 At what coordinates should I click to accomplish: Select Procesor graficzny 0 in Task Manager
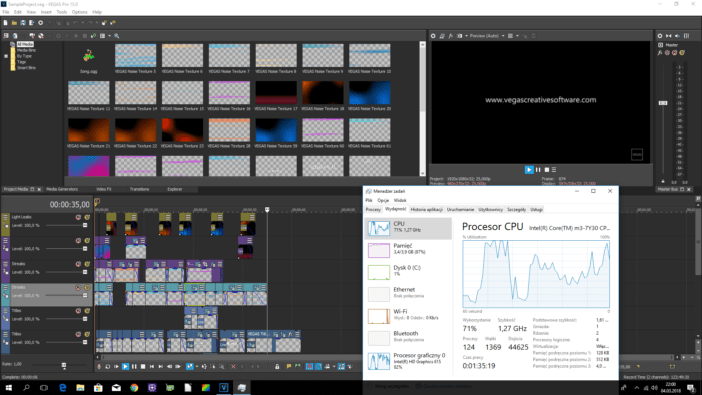click(408, 360)
